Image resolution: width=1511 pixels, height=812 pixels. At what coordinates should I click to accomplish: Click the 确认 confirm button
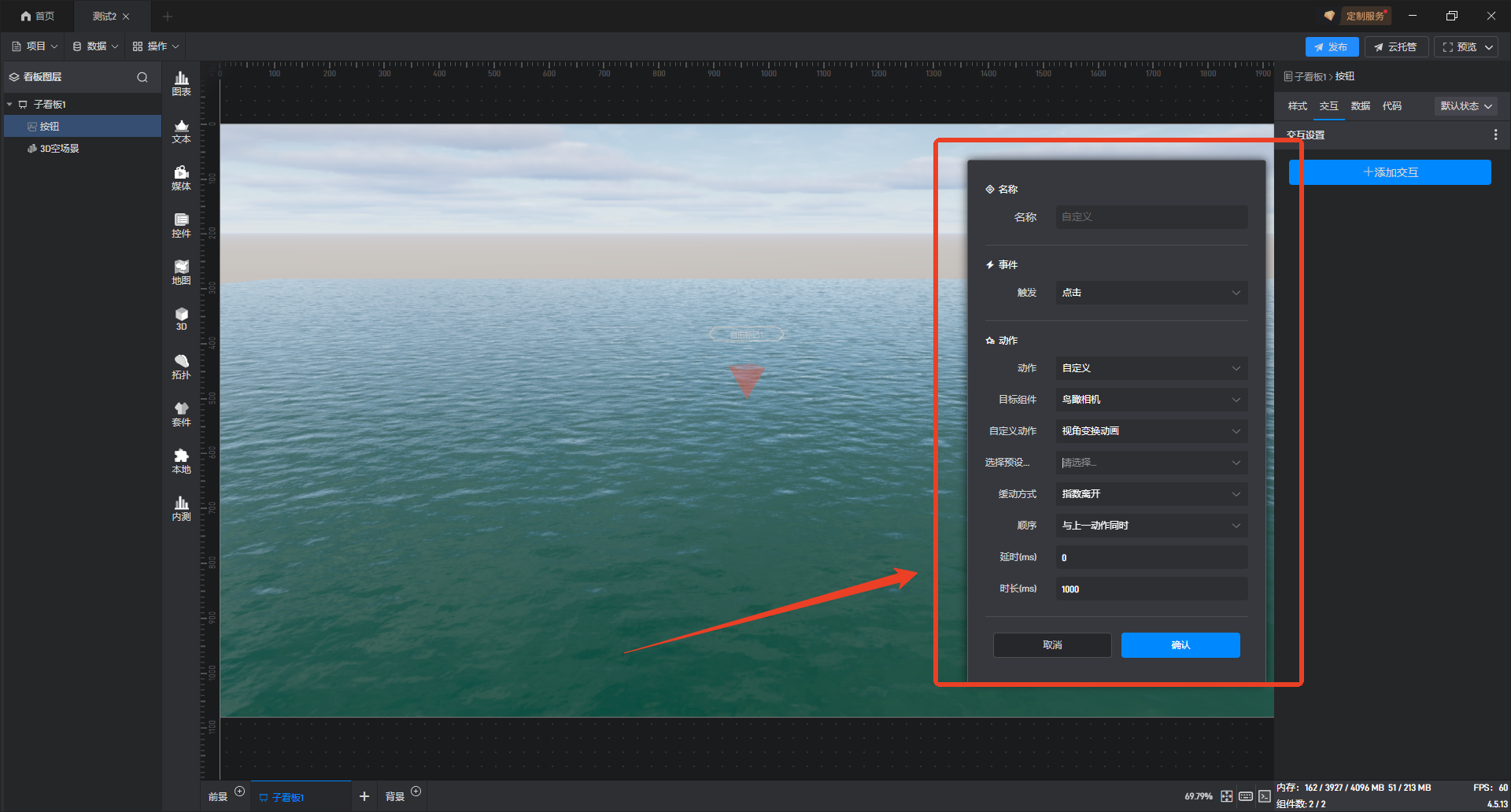click(x=1180, y=645)
